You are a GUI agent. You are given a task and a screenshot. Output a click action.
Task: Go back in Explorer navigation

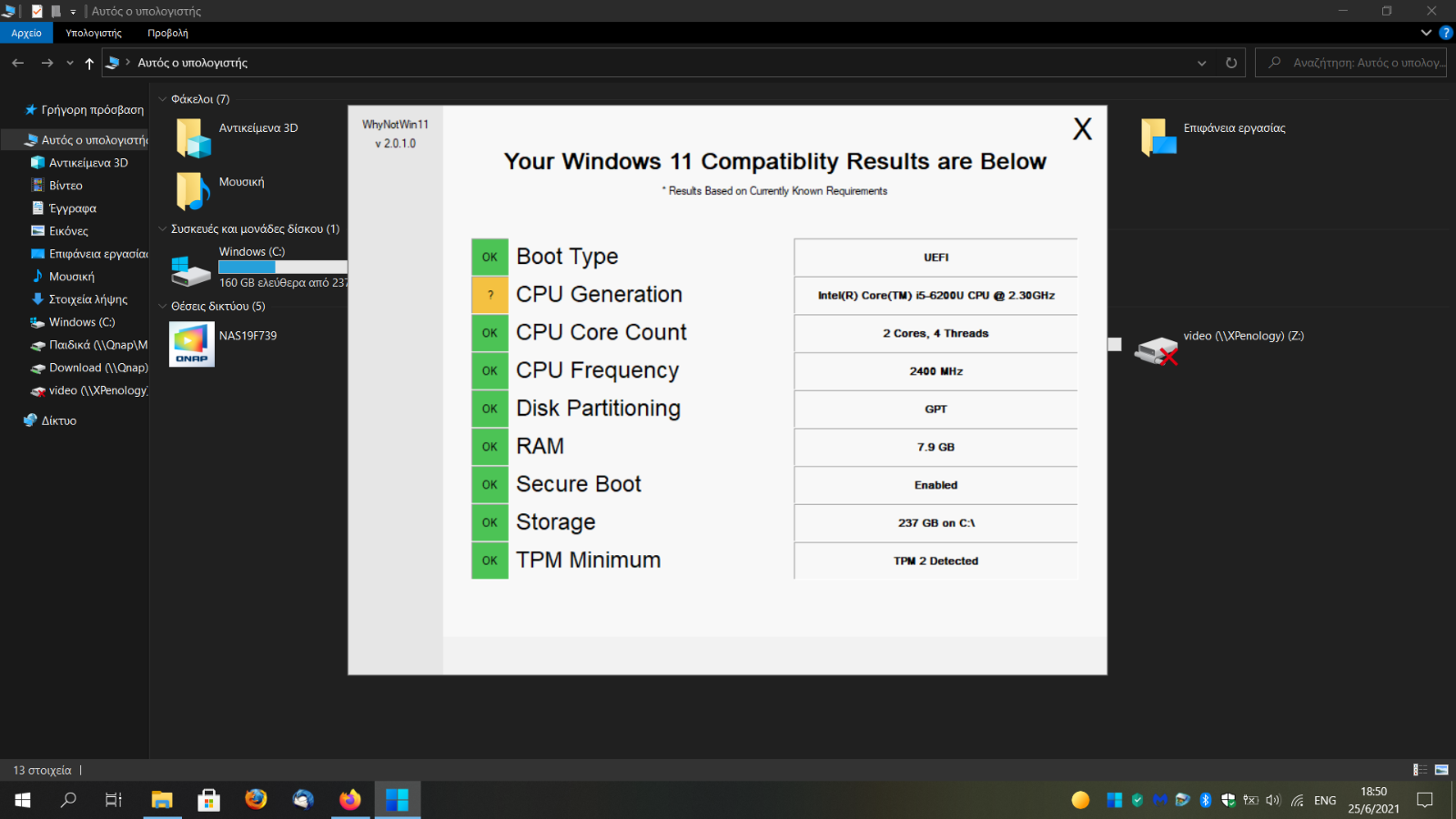[18, 63]
